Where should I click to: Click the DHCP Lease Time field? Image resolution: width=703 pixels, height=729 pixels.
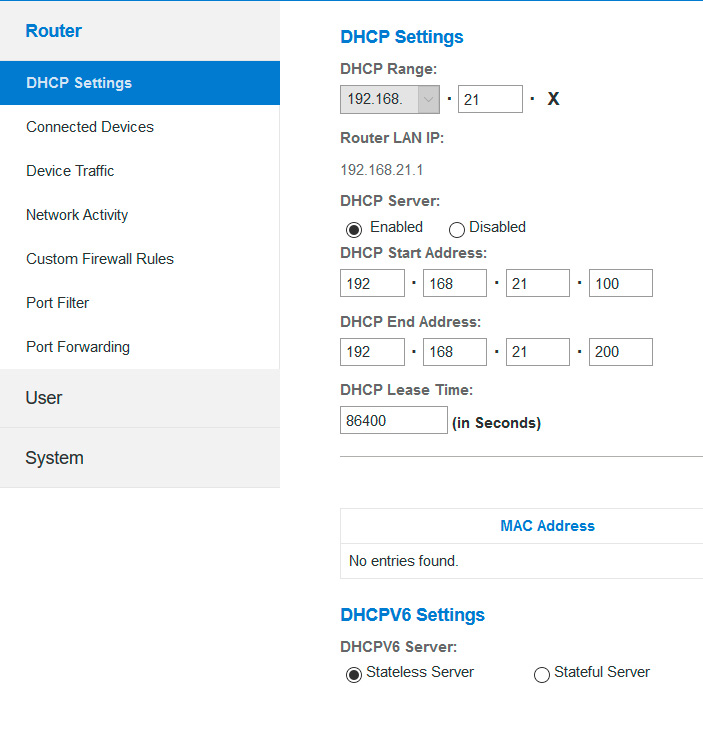point(393,421)
